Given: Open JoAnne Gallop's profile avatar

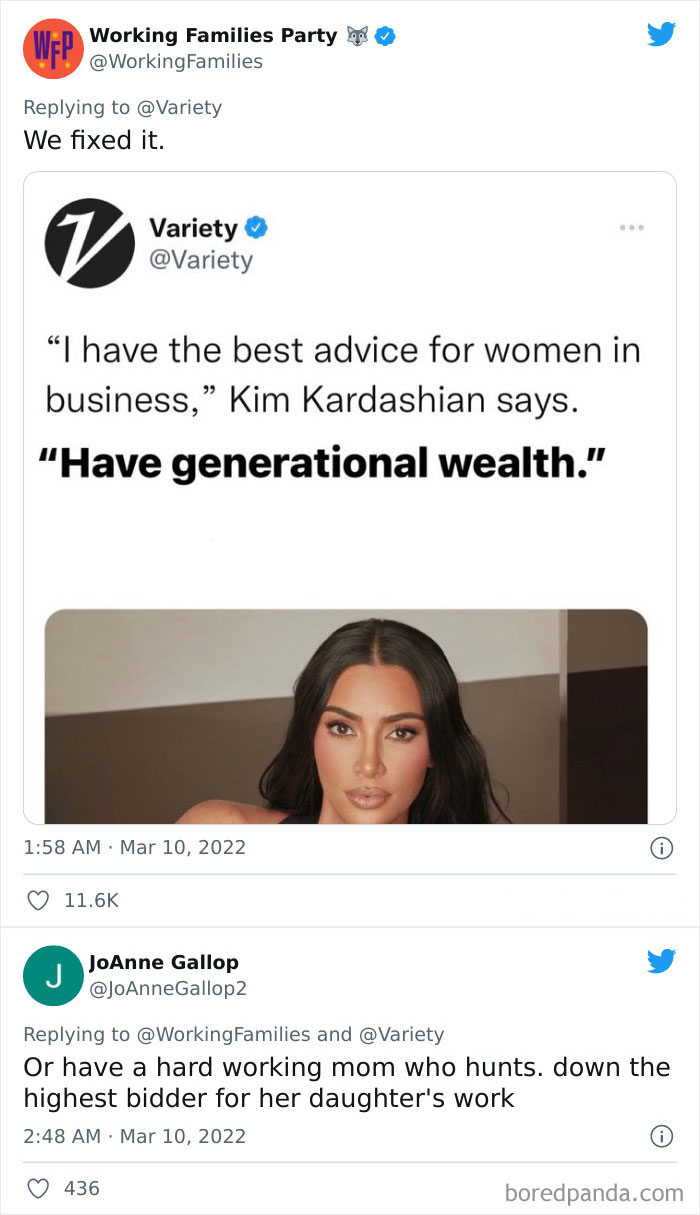Looking at the screenshot, I should click(53, 975).
